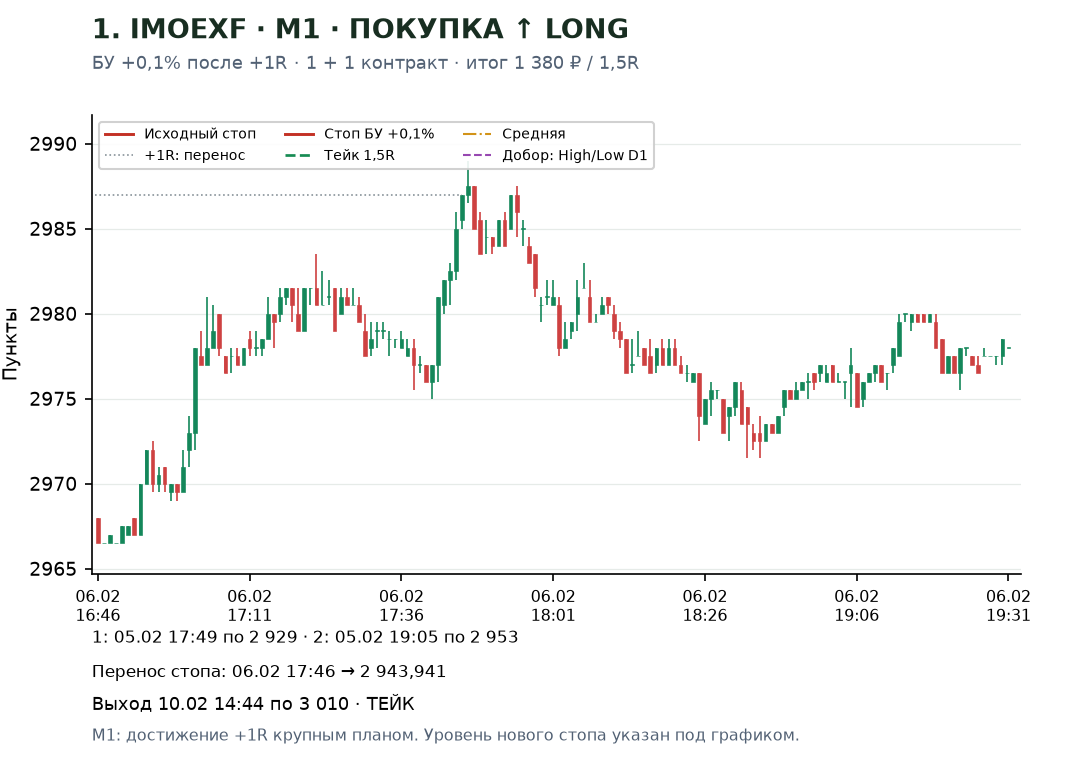Click legend entry "Исходный стоп"

200,134
